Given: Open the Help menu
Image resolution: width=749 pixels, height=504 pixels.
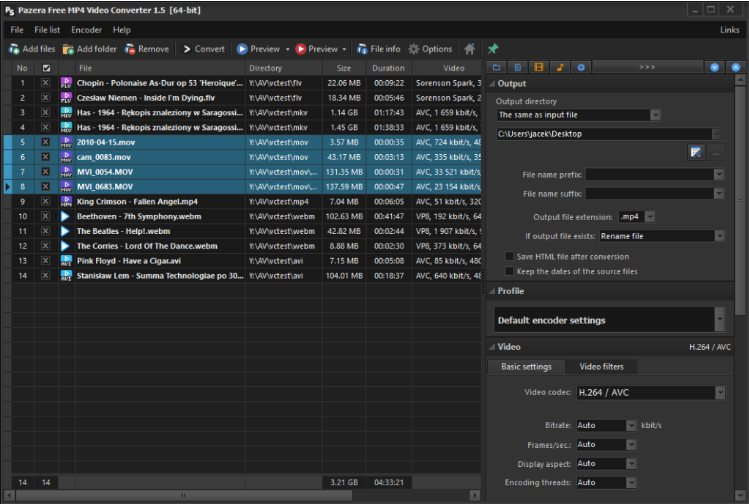Looking at the screenshot, I should pos(122,30).
